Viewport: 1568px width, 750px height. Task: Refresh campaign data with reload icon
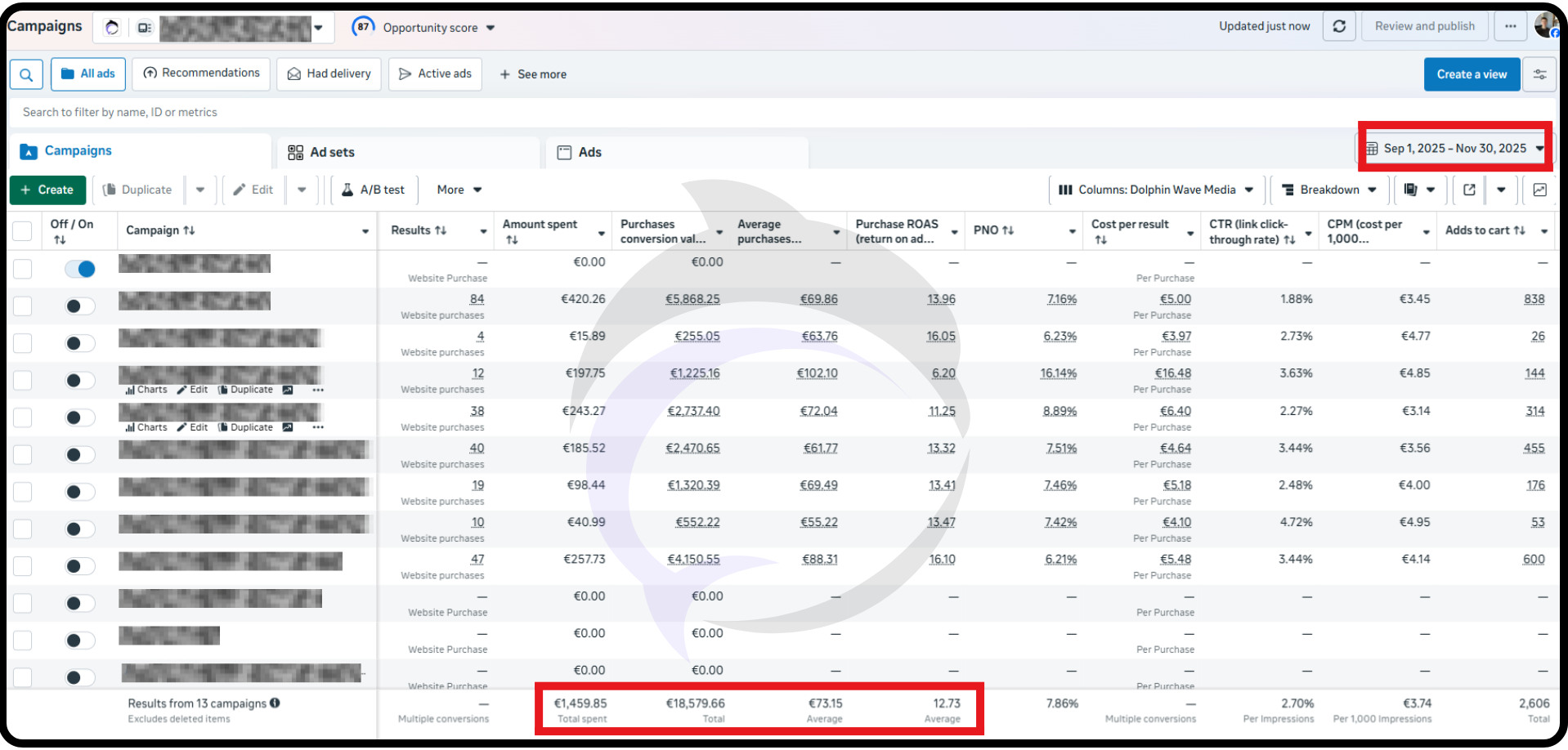[x=1339, y=26]
